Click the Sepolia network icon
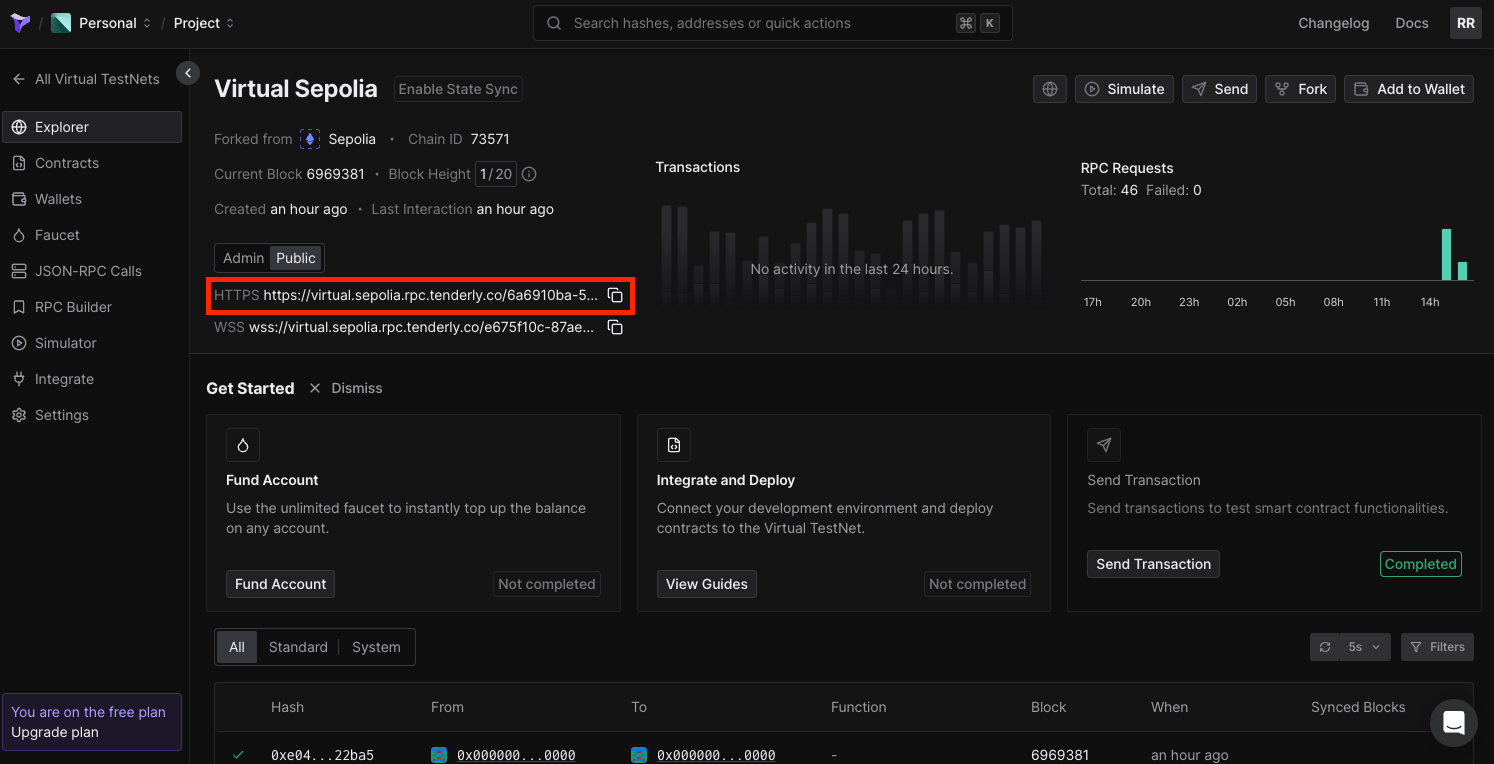 (x=310, y=139)
